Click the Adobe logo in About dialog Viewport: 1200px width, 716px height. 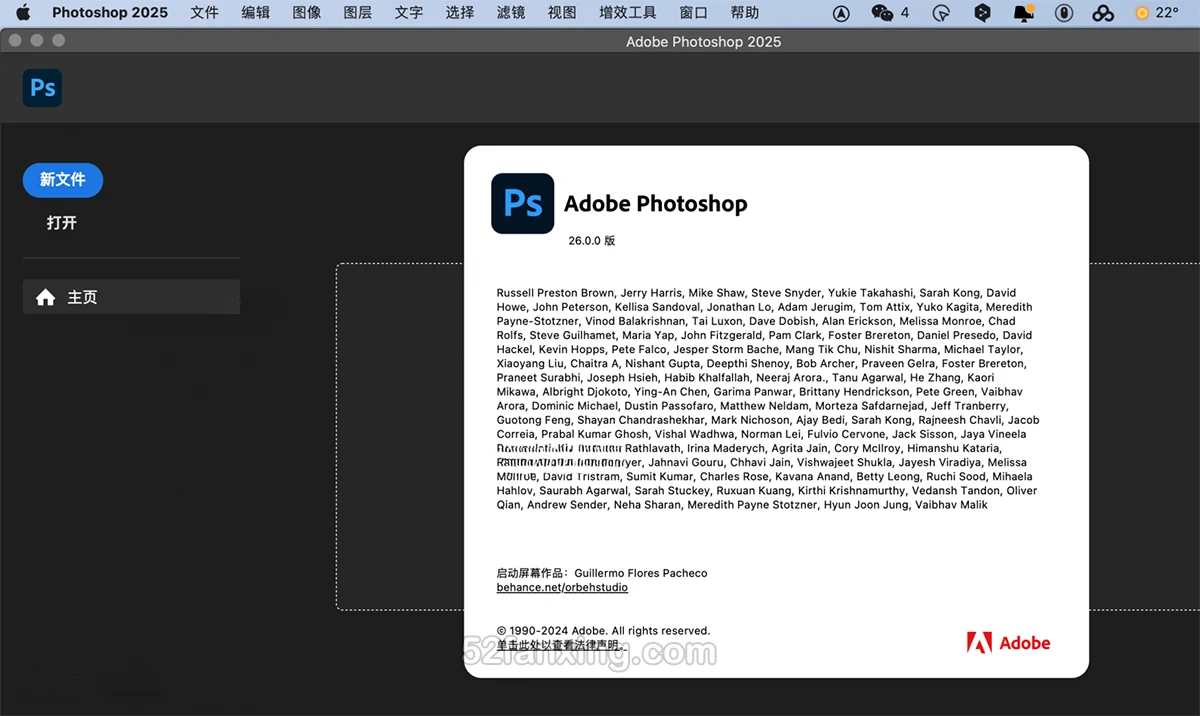[x=1008, y=642]
